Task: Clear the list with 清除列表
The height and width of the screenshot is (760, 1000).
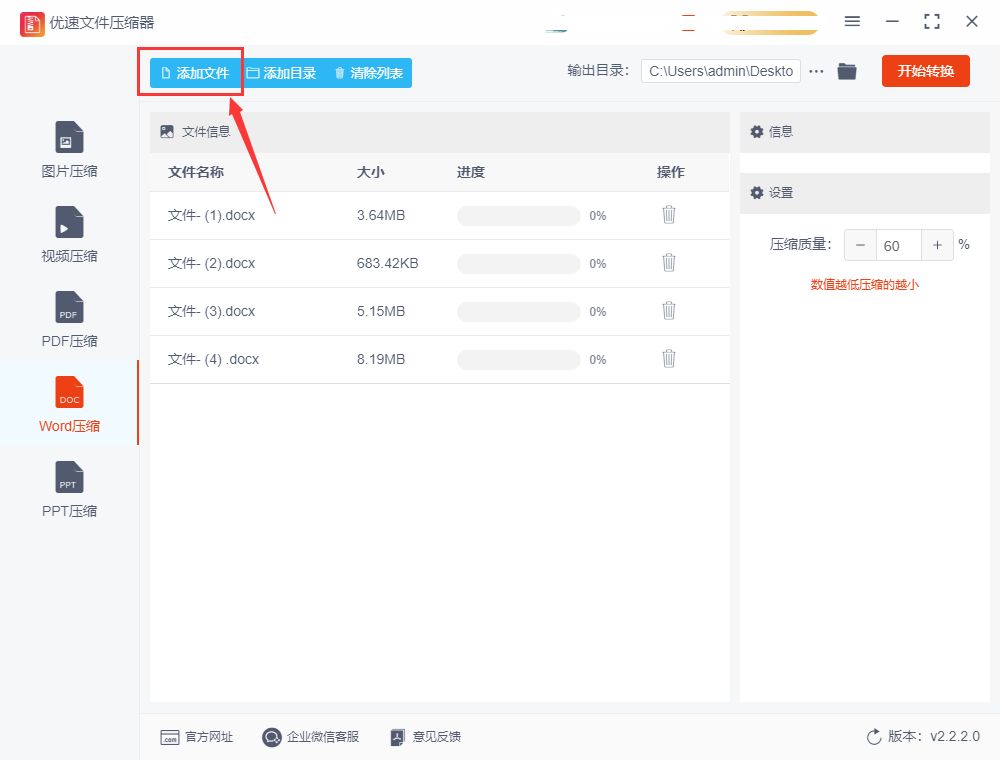Action: click(369, 73)
